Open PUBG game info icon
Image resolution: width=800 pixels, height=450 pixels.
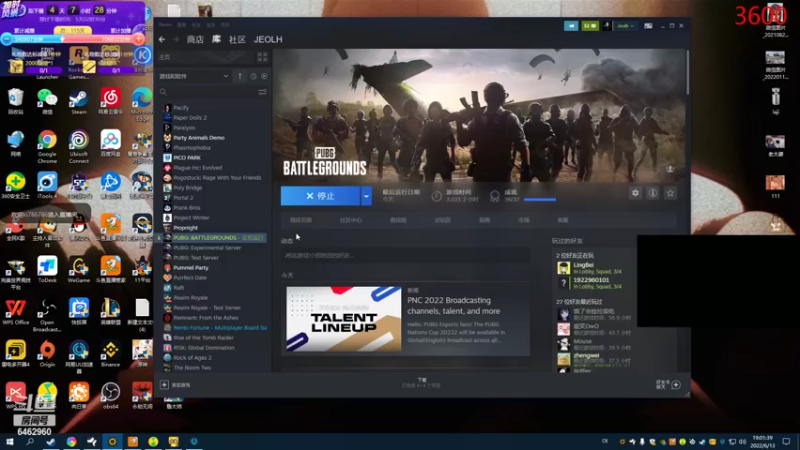click(x=653, y=193)
